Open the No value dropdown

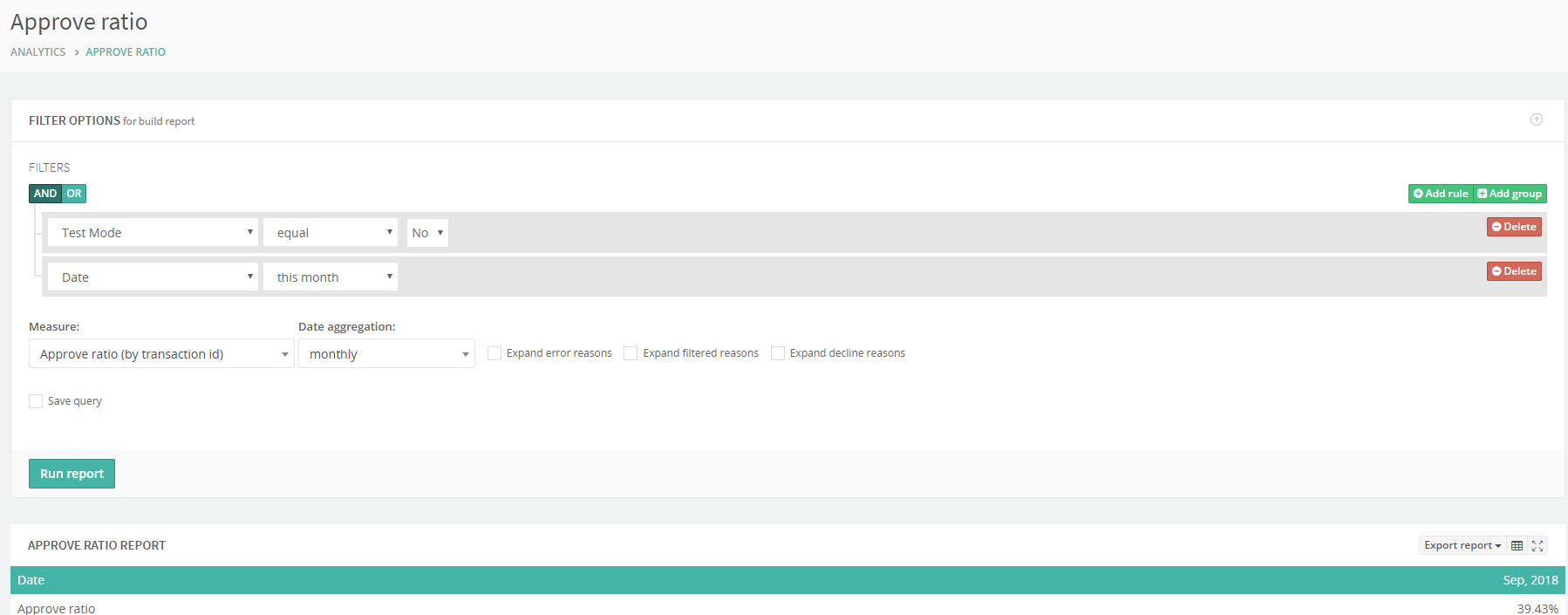[x=427, y=233]
